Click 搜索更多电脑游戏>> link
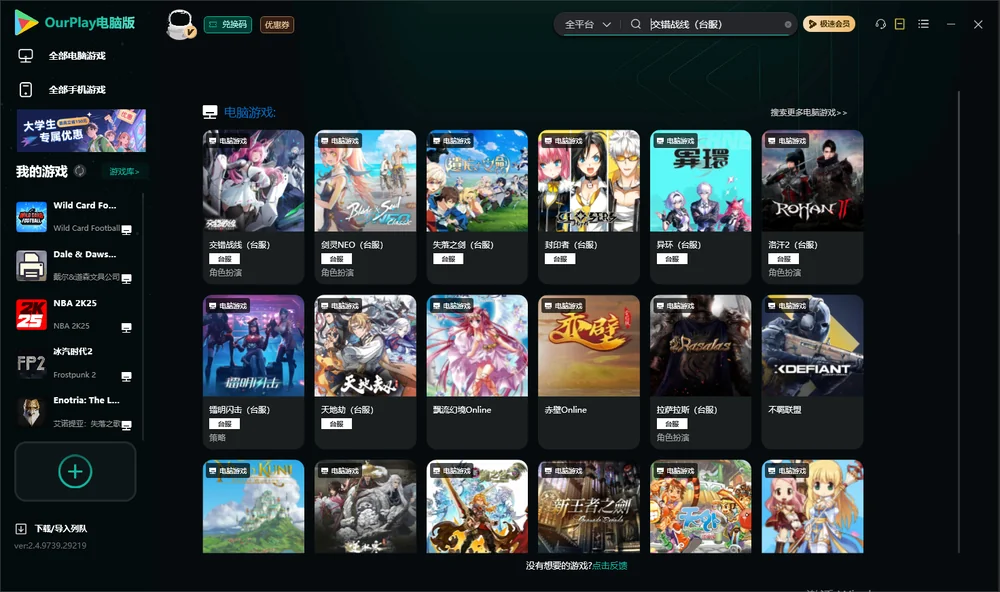Viewport: 1000px width, 592px height. [x=809, y=113]
